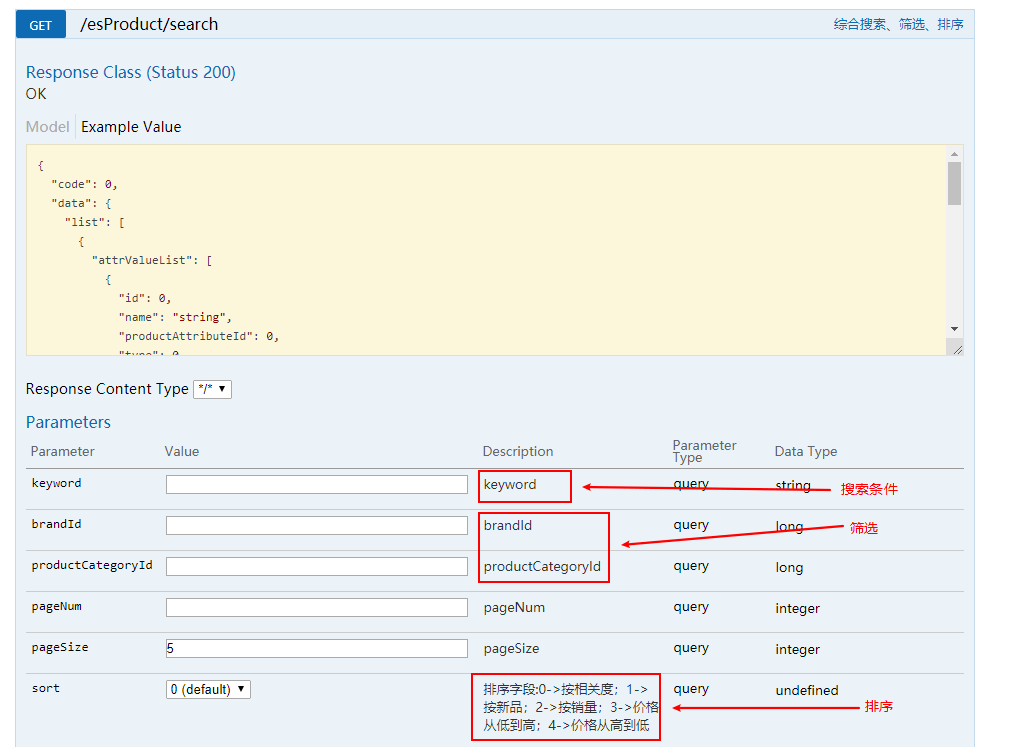Click the example JSON response box

click(494, 250)
